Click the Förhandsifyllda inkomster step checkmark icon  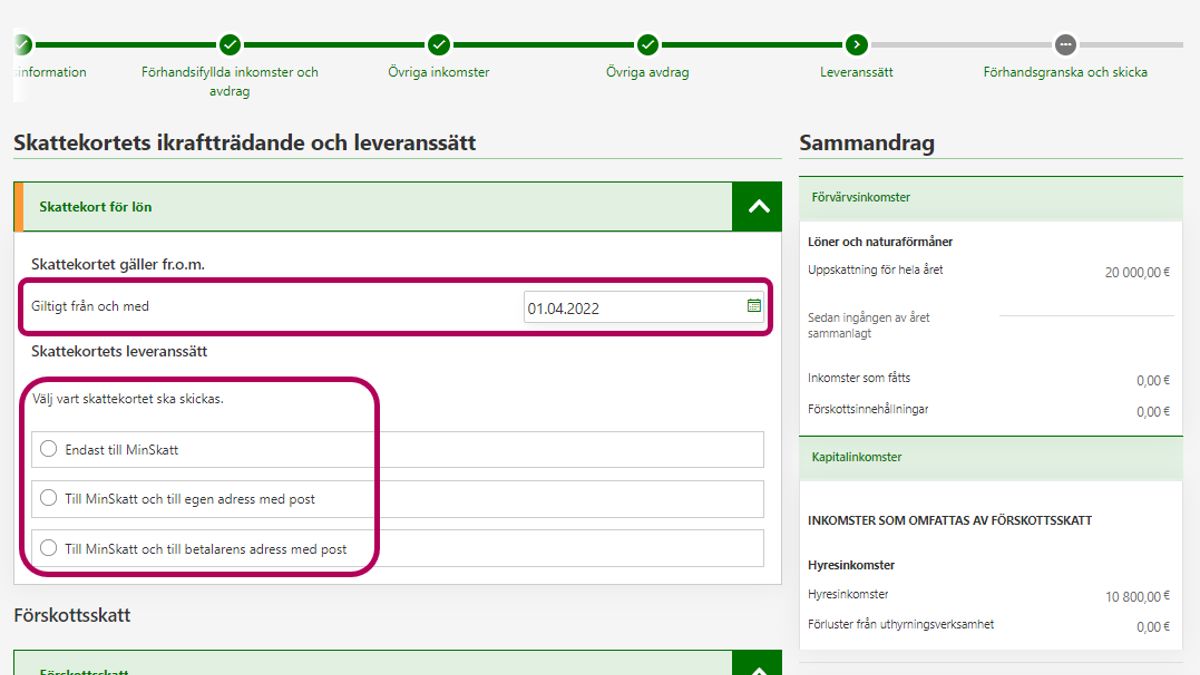230,45
